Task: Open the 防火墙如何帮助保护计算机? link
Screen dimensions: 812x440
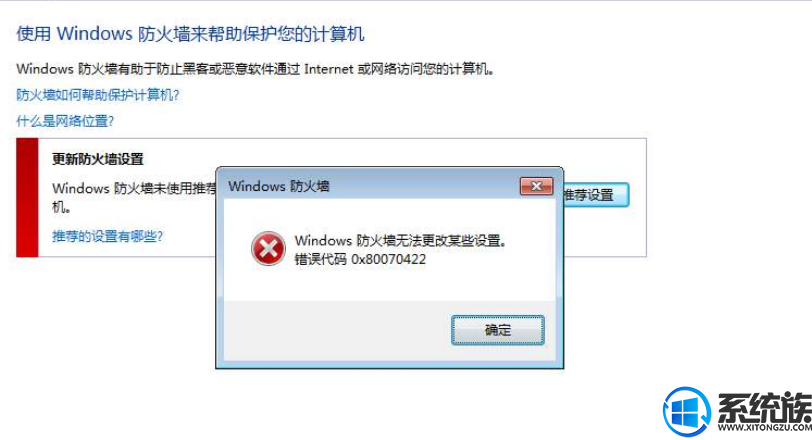Action: point(98,95)
